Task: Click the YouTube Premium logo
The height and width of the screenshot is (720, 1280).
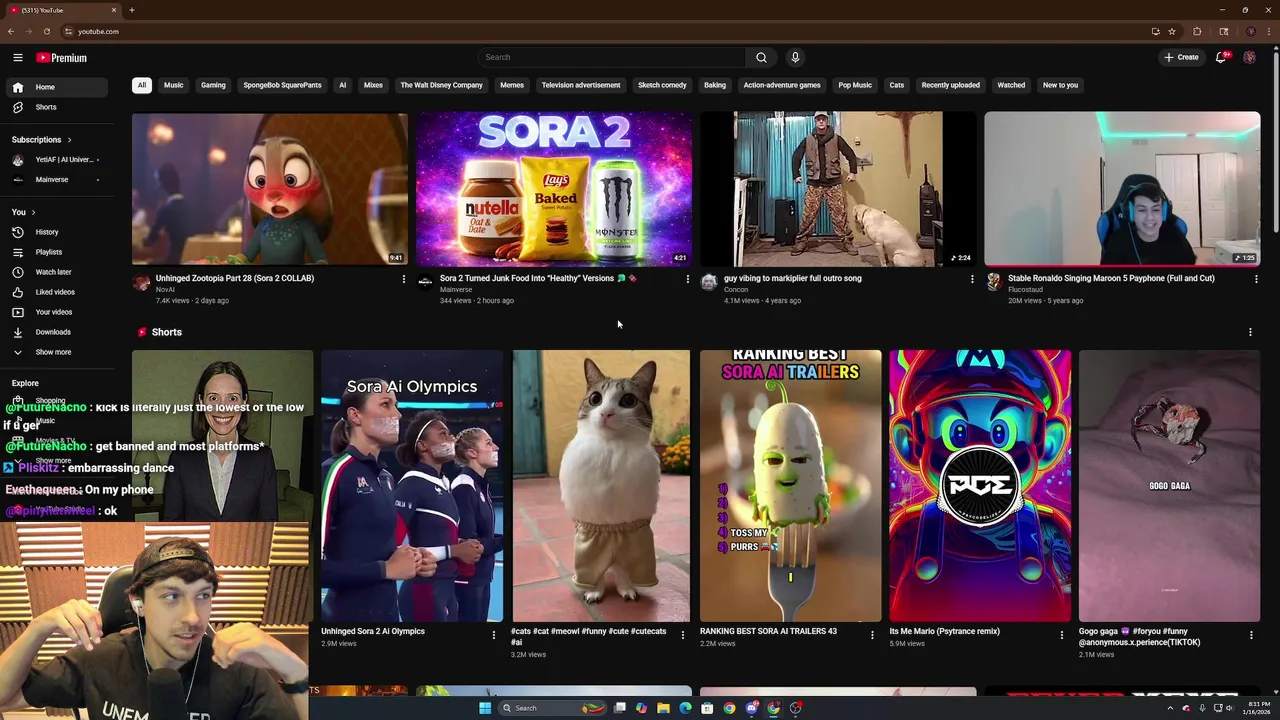Action: pos(62,58)
